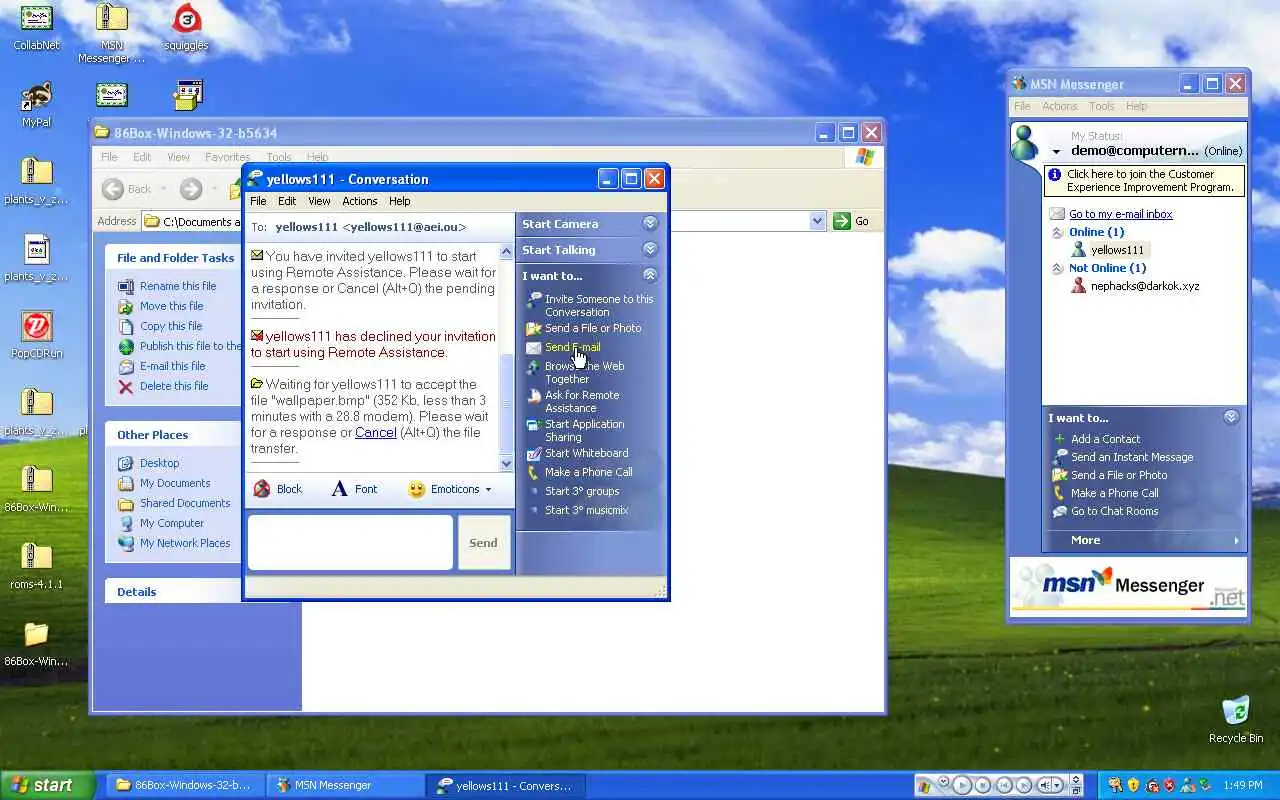
Task: Click the Block contact icon
Action: pyautogui.click(x=262, y=489)
